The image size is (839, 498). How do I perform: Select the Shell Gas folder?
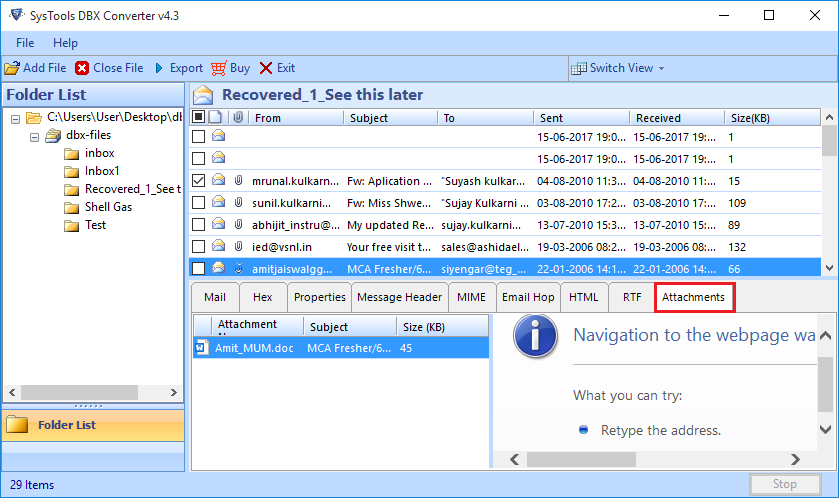point(108,207)
